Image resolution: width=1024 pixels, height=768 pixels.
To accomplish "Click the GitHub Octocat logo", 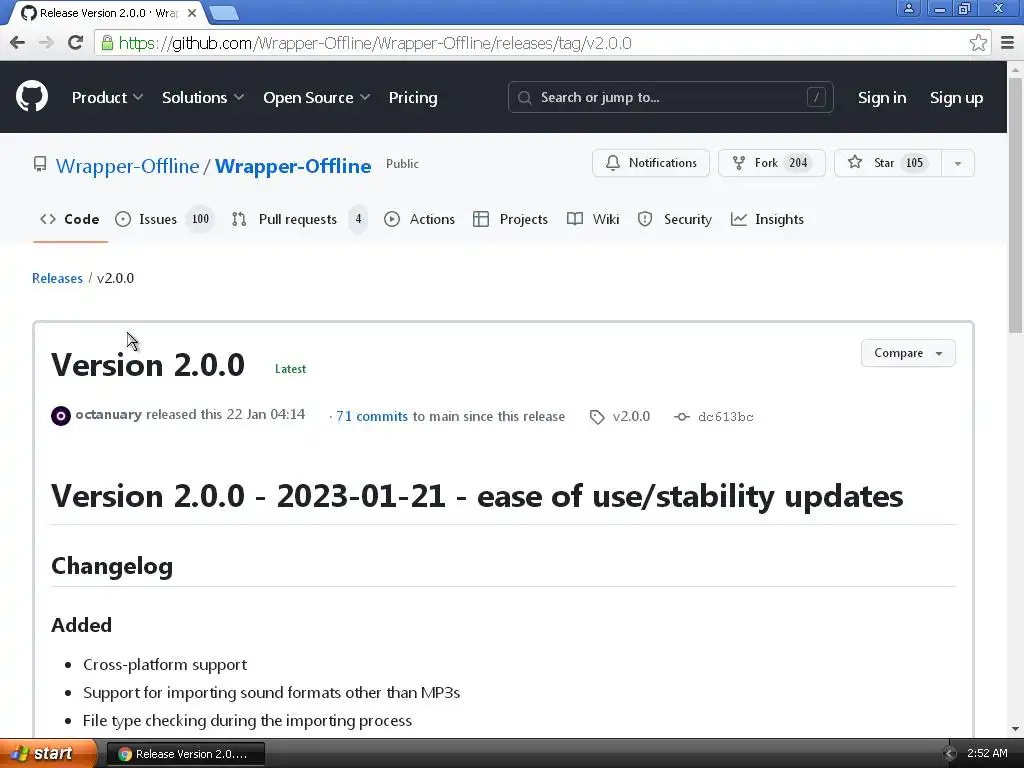I will (31, 97).
